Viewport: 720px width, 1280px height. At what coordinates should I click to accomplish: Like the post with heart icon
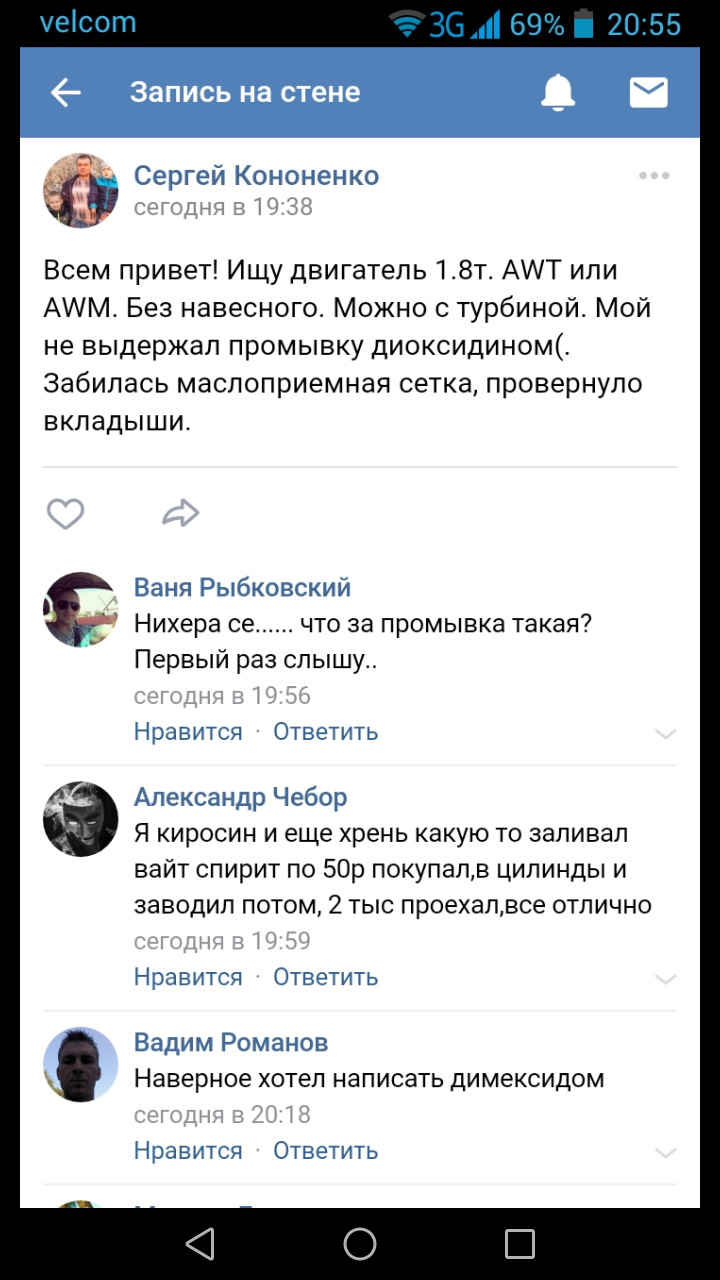click(x=66, y=514)
